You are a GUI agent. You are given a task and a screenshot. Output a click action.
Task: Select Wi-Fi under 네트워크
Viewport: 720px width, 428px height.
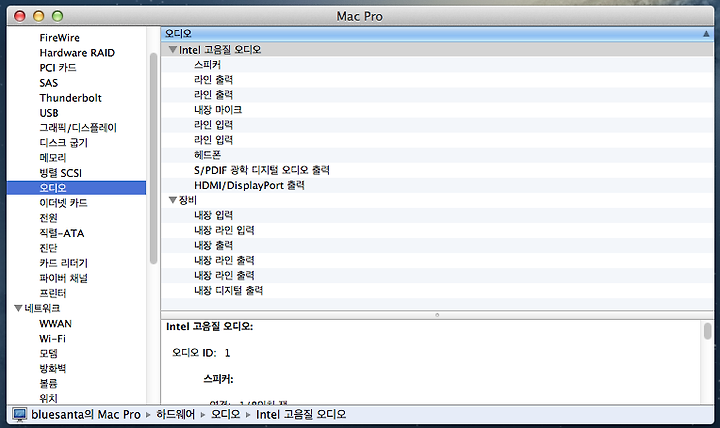click(53, 339)
